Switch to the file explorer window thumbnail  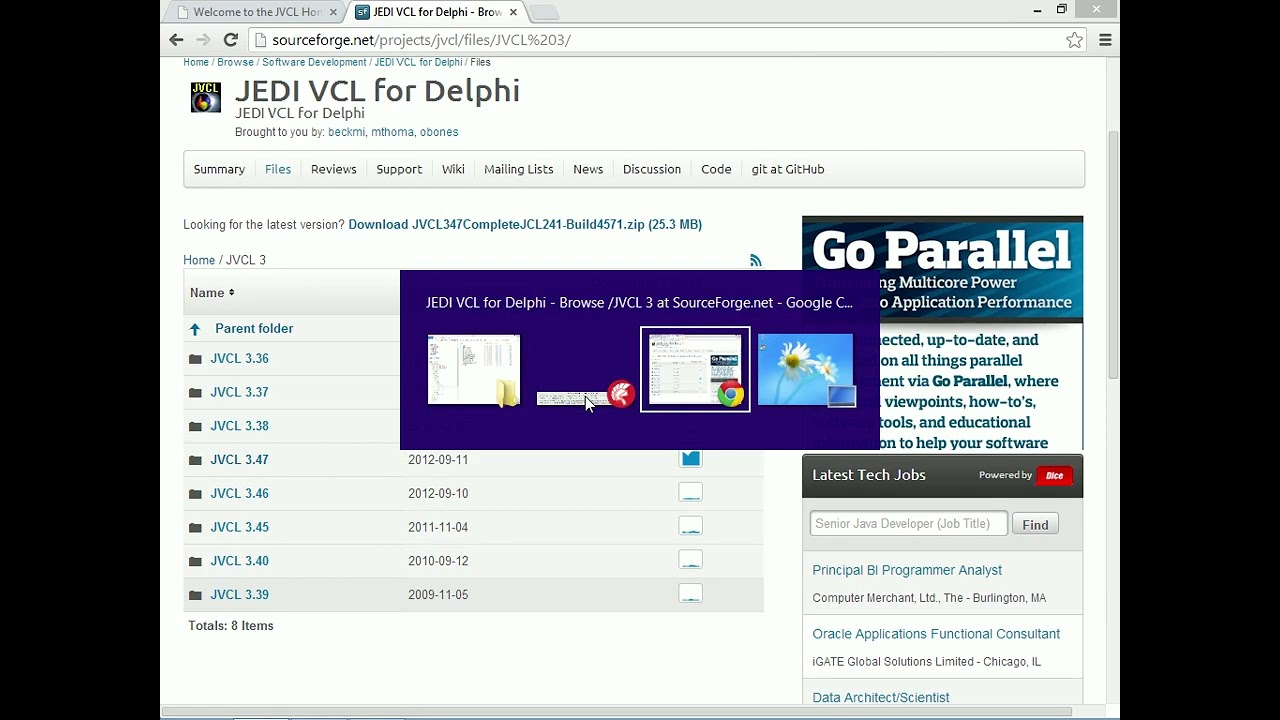tap(474, 371)
